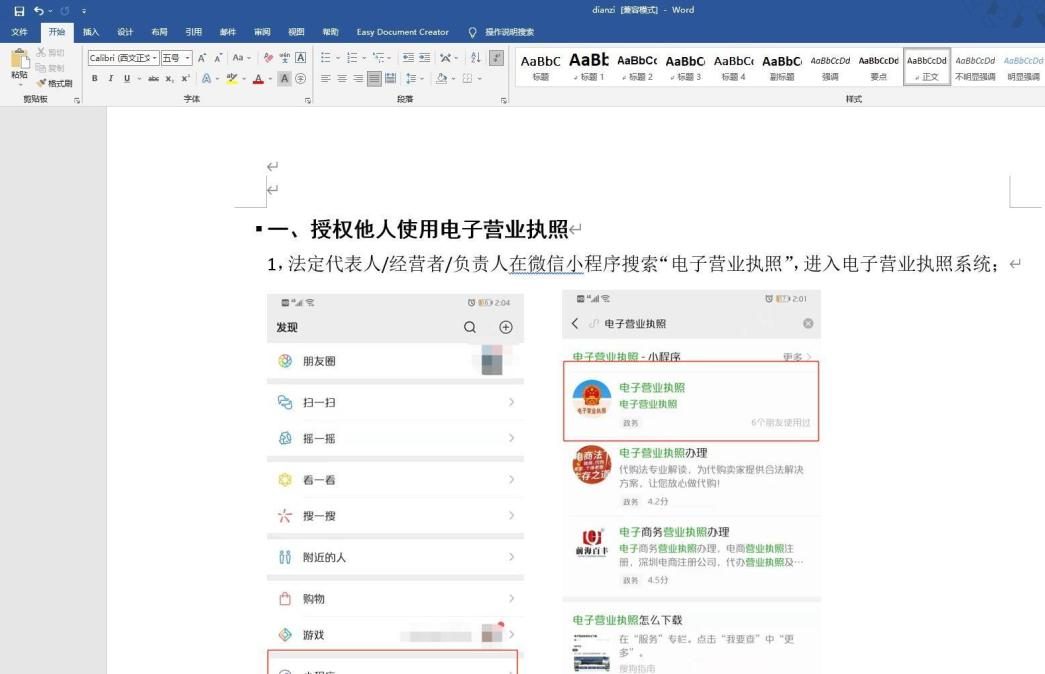Click the 操作说明搜索 search field

click(x=509, y=32)
